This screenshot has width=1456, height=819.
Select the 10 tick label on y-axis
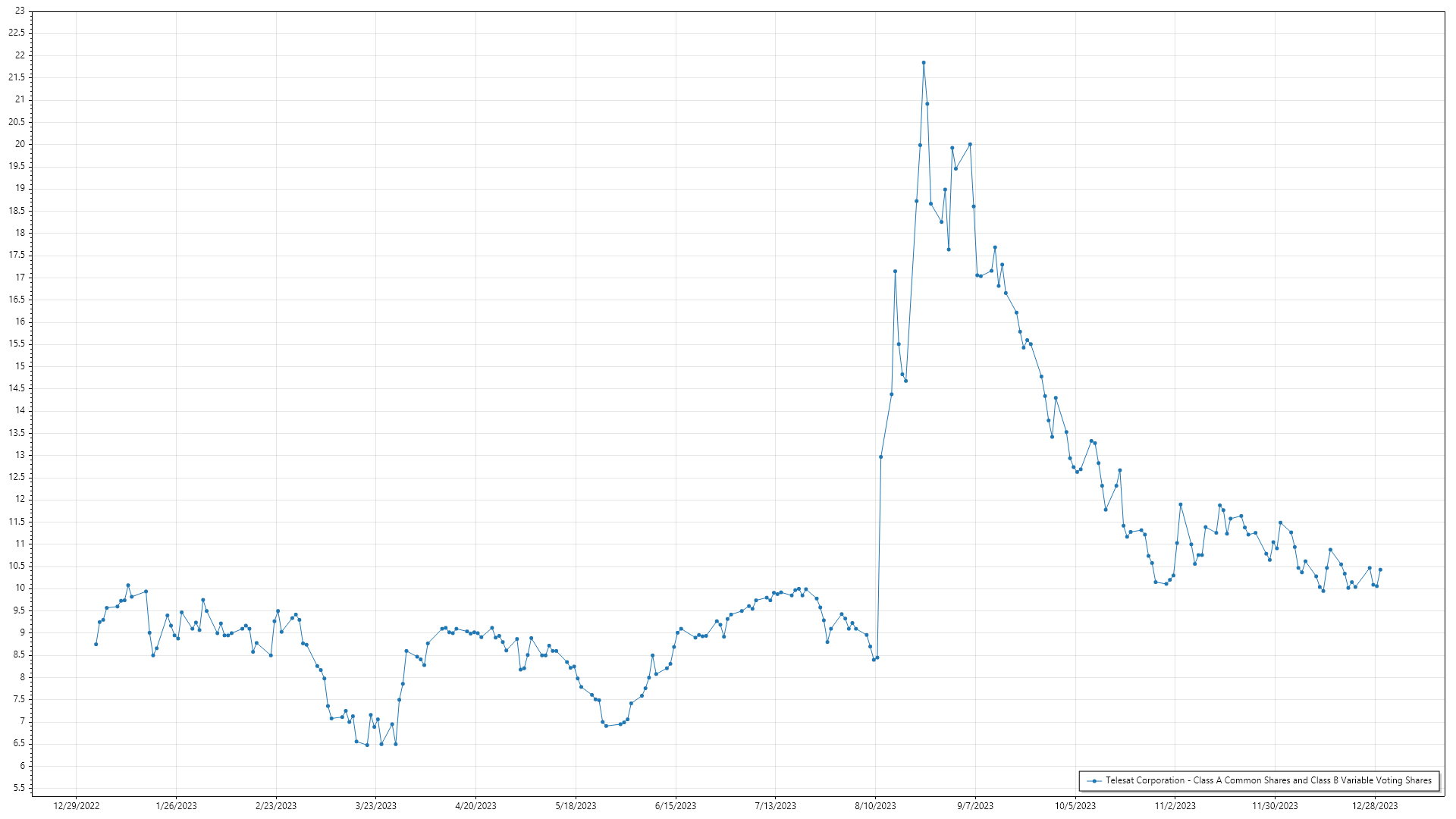coord(20,588)
